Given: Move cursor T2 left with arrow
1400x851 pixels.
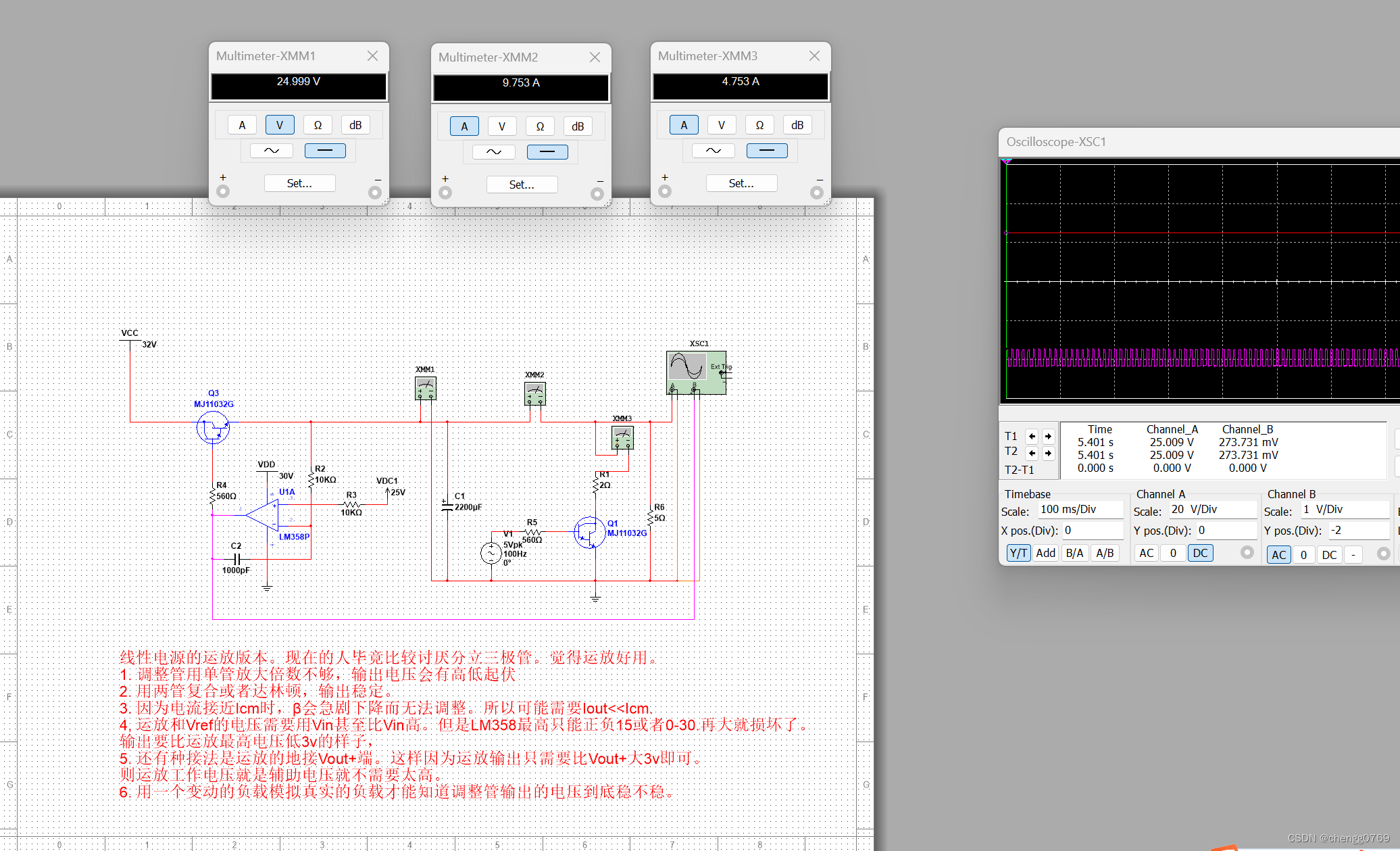Looking at the screenshot, I should [x=1032, y=453].
